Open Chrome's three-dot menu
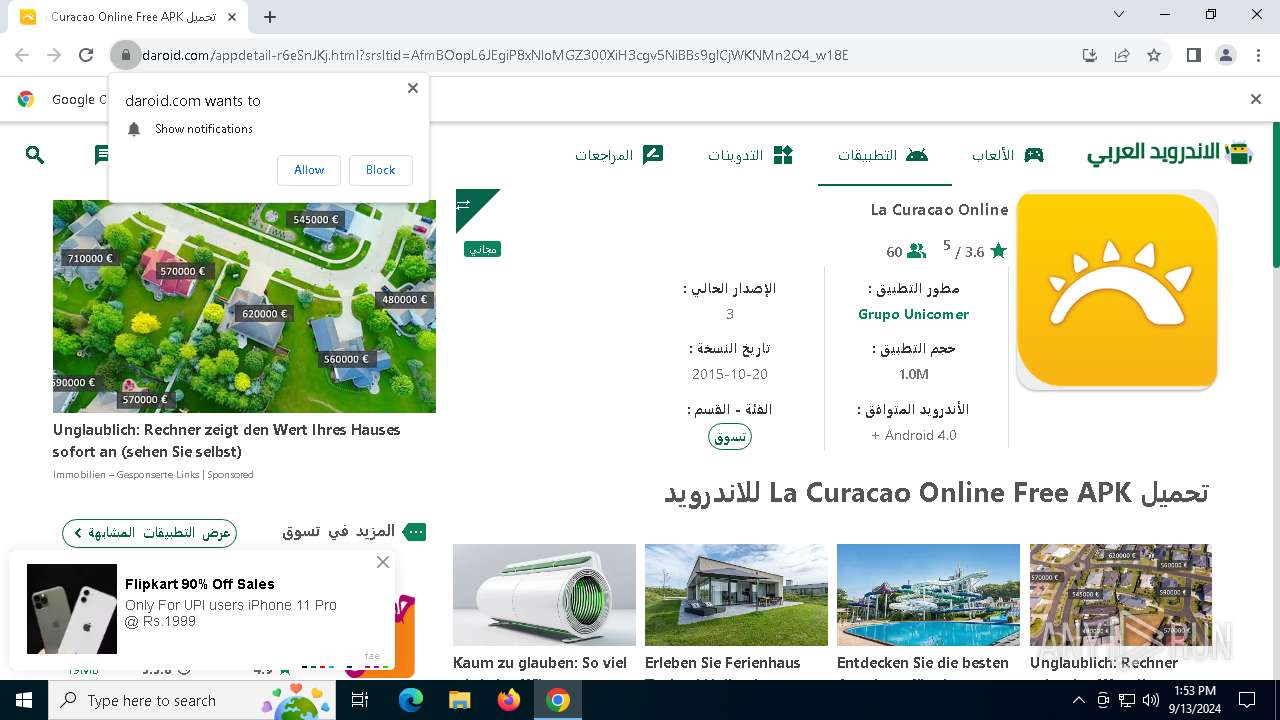 (x=1258, y=55)
